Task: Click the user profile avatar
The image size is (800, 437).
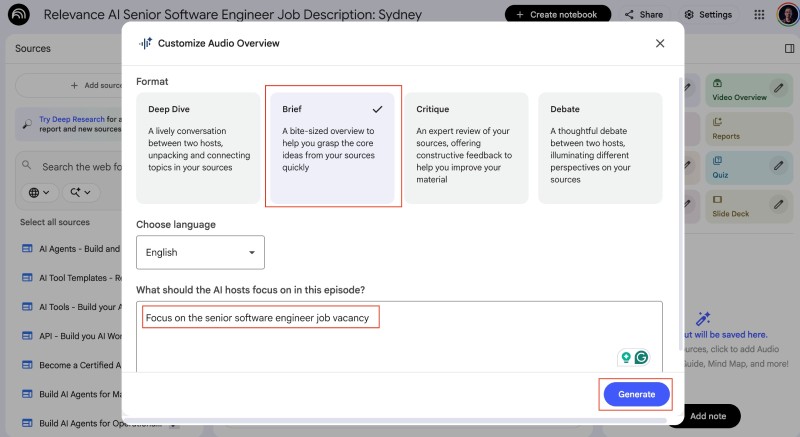Action: [785, 15]
